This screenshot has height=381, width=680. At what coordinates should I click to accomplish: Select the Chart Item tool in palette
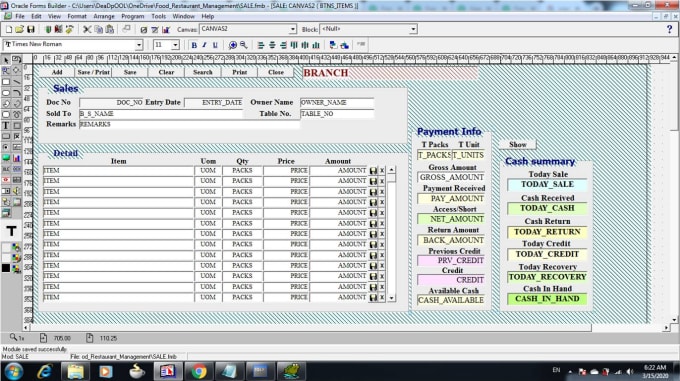pyautogui.click(x=16, y=159)
